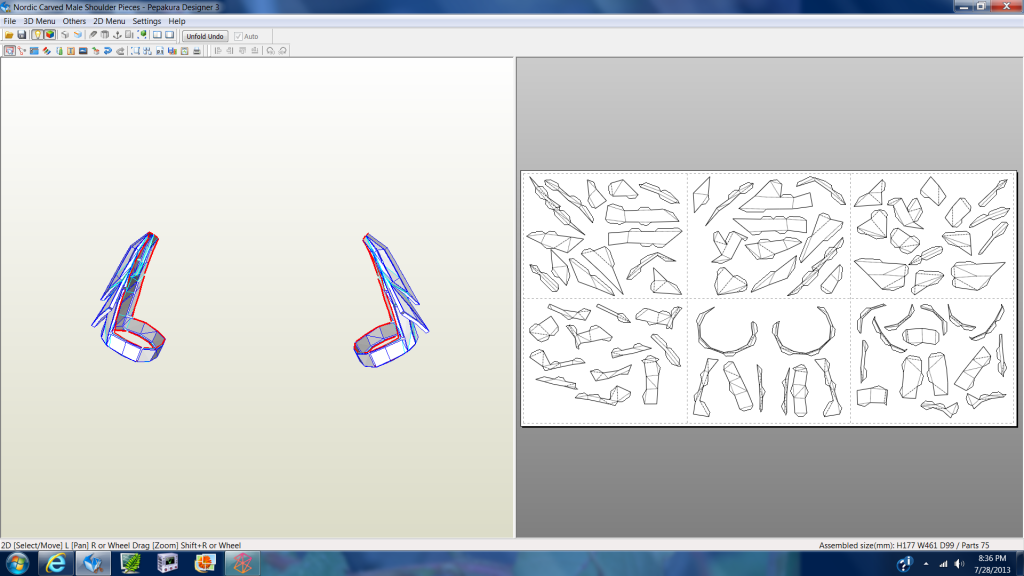Click the blue selection-frame fit icon

coord(135,50)
